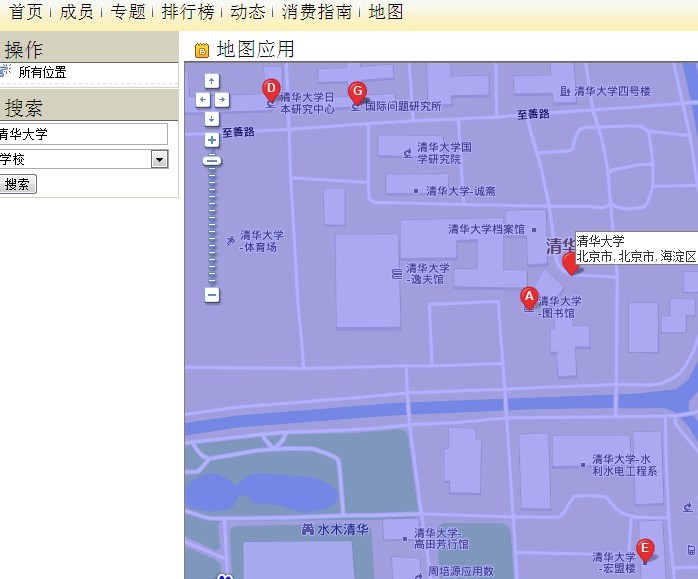Click the 清华大学 tooltip info box

637,248
